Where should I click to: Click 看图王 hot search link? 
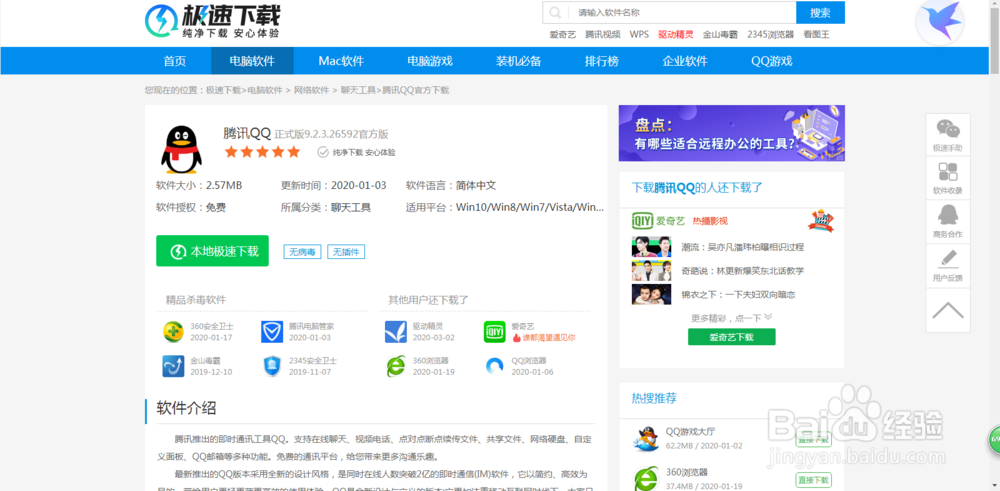point(816,34)
